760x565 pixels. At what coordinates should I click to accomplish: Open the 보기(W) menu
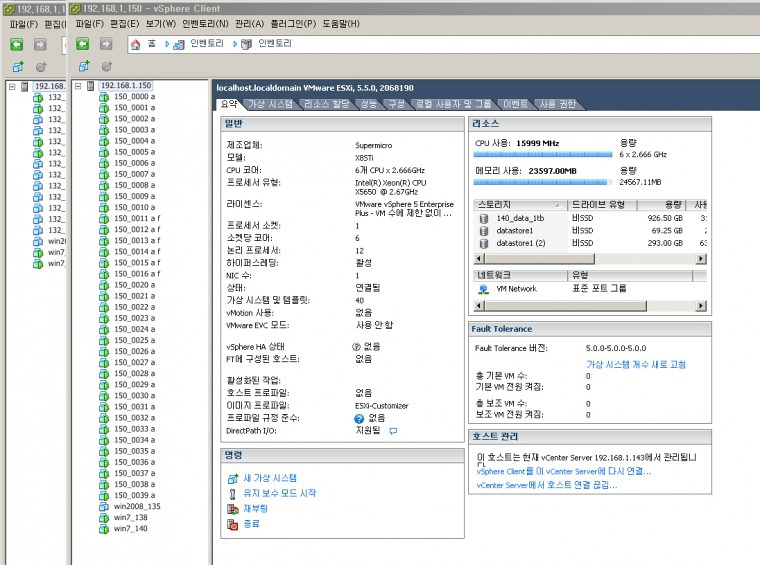(x=160, y=23)
